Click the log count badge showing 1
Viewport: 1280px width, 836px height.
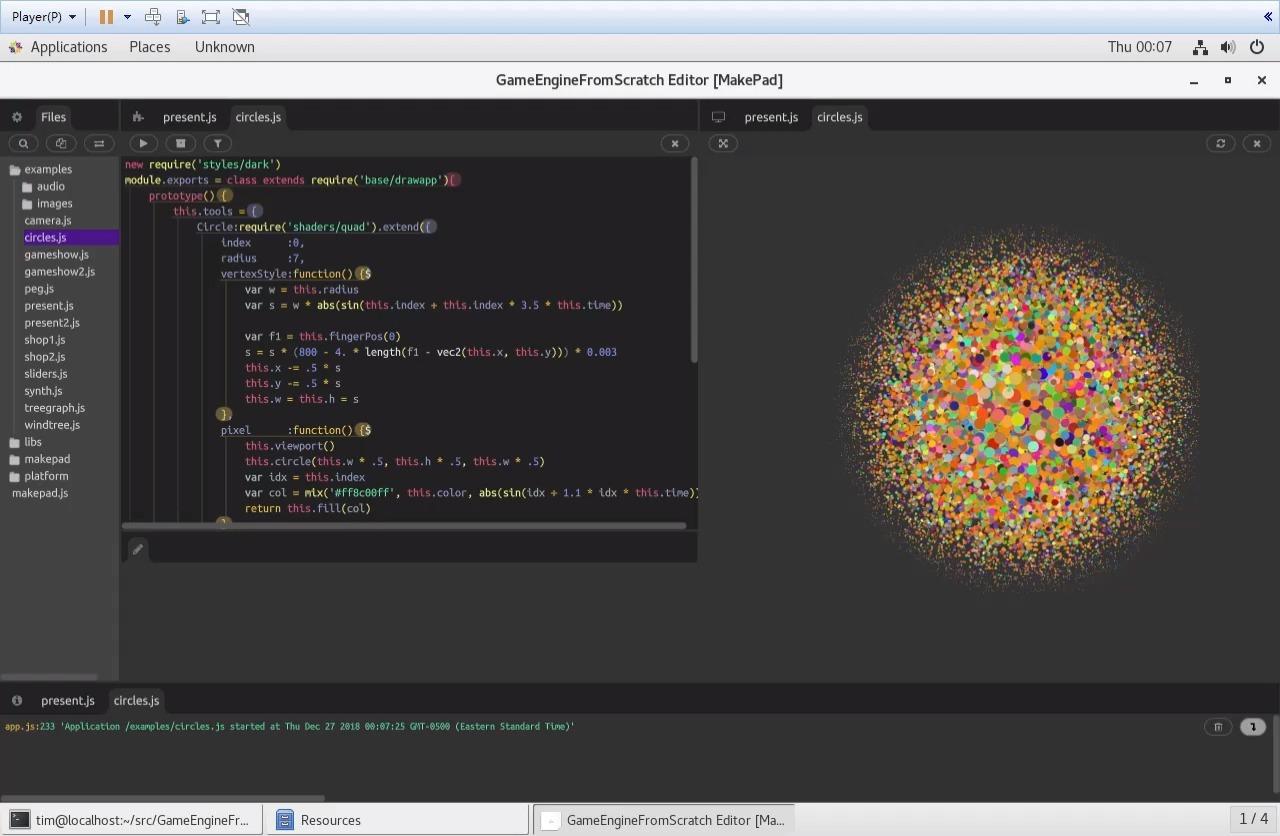tap(1253, 727)
